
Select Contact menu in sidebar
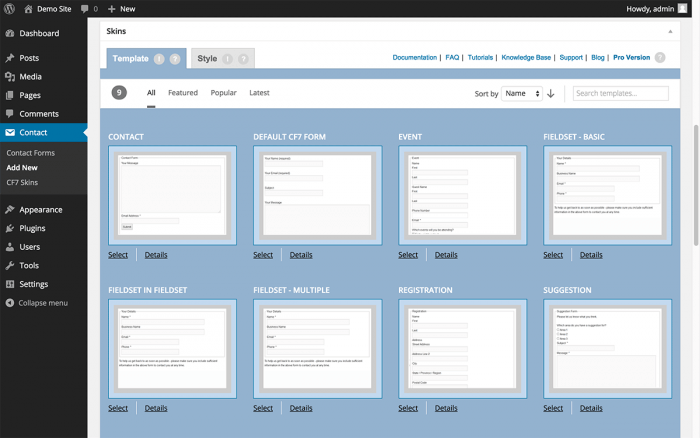(43, 133)
